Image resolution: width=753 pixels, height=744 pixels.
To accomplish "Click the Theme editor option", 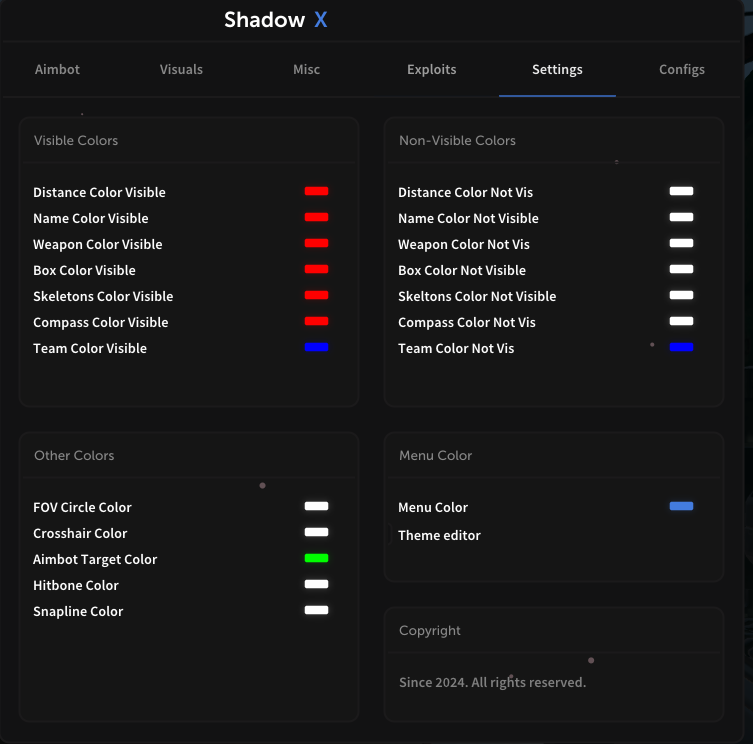I will point(439,536).
